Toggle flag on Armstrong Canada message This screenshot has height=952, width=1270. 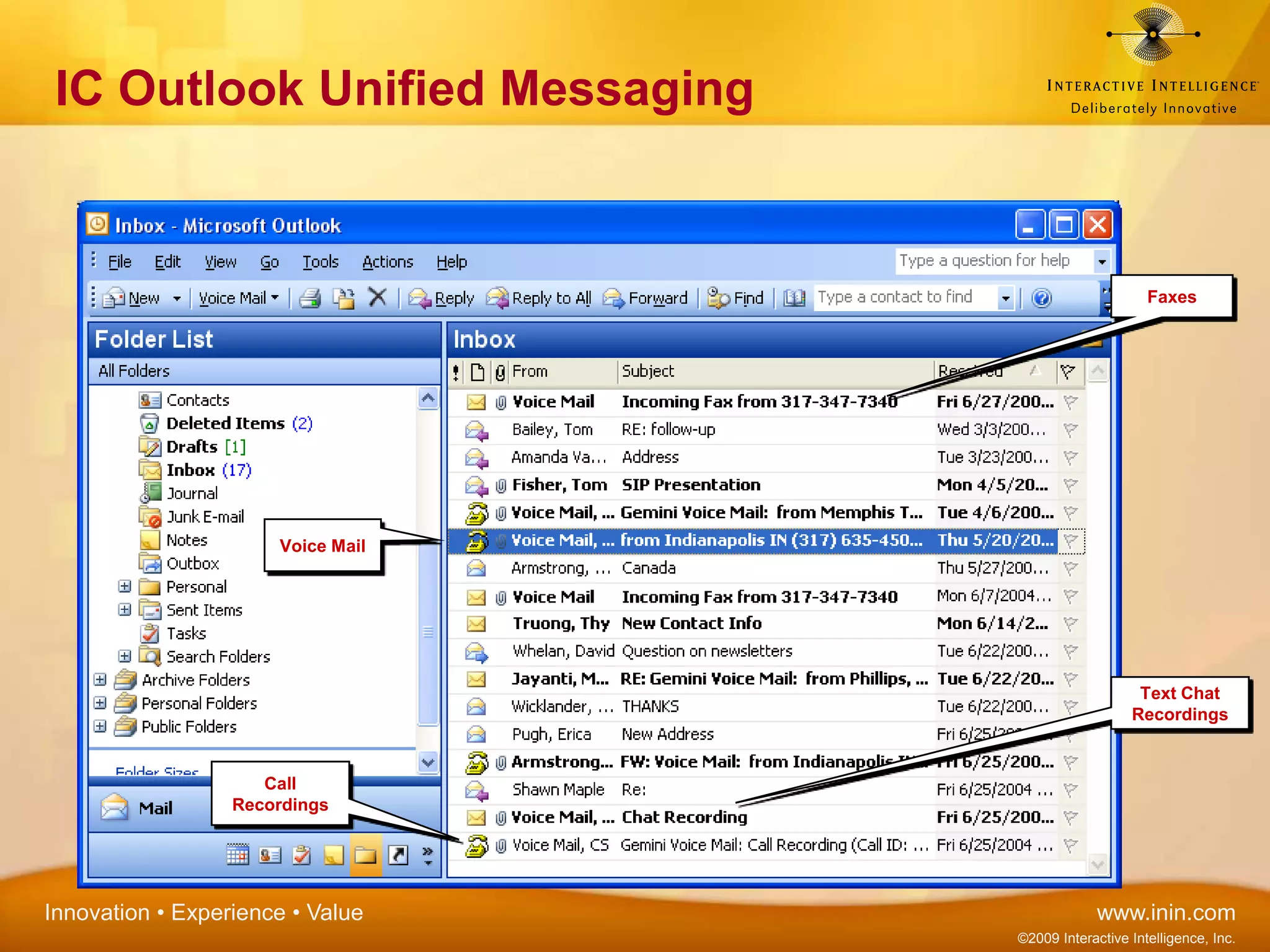point(1070,568)
